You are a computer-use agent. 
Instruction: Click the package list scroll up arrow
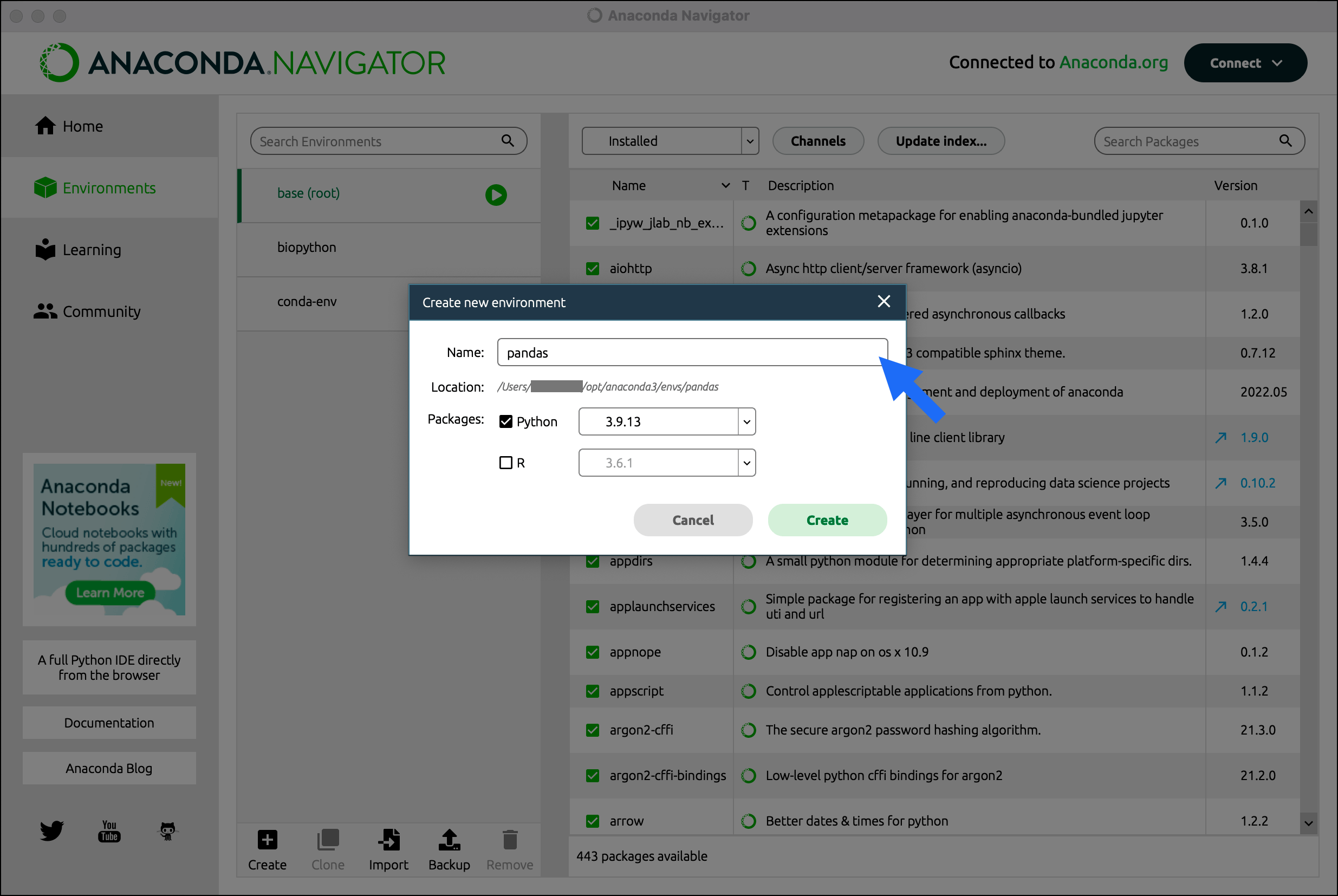[1309, 211]
